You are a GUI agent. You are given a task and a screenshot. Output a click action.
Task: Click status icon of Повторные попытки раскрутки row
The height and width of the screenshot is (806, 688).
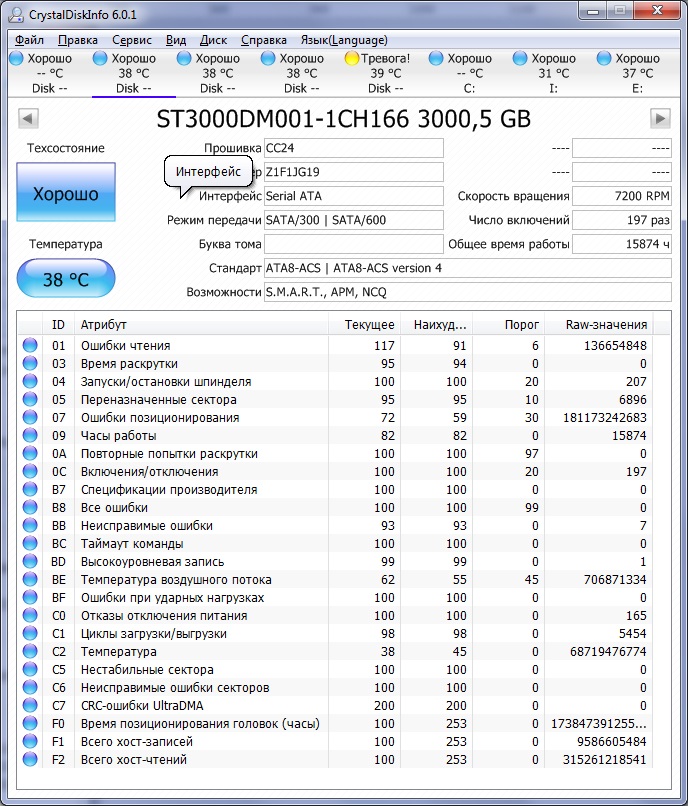30,453
